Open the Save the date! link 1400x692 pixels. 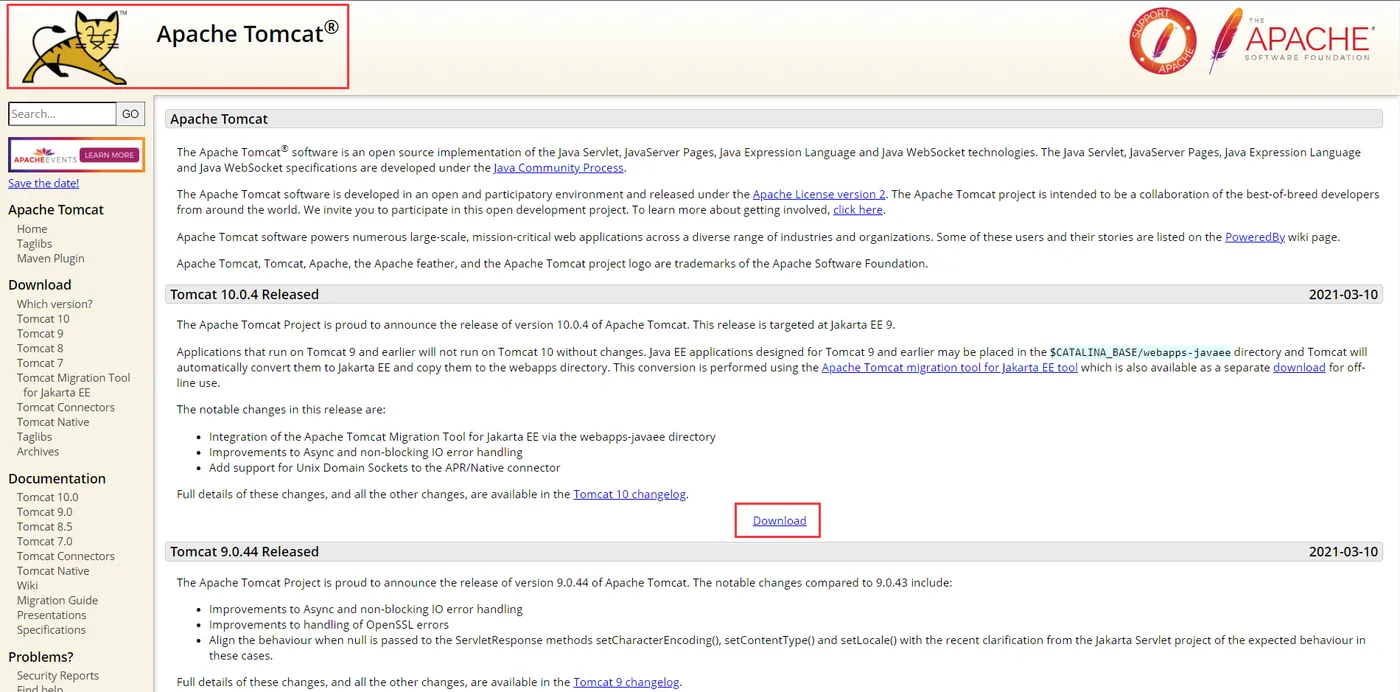(43, 183)
